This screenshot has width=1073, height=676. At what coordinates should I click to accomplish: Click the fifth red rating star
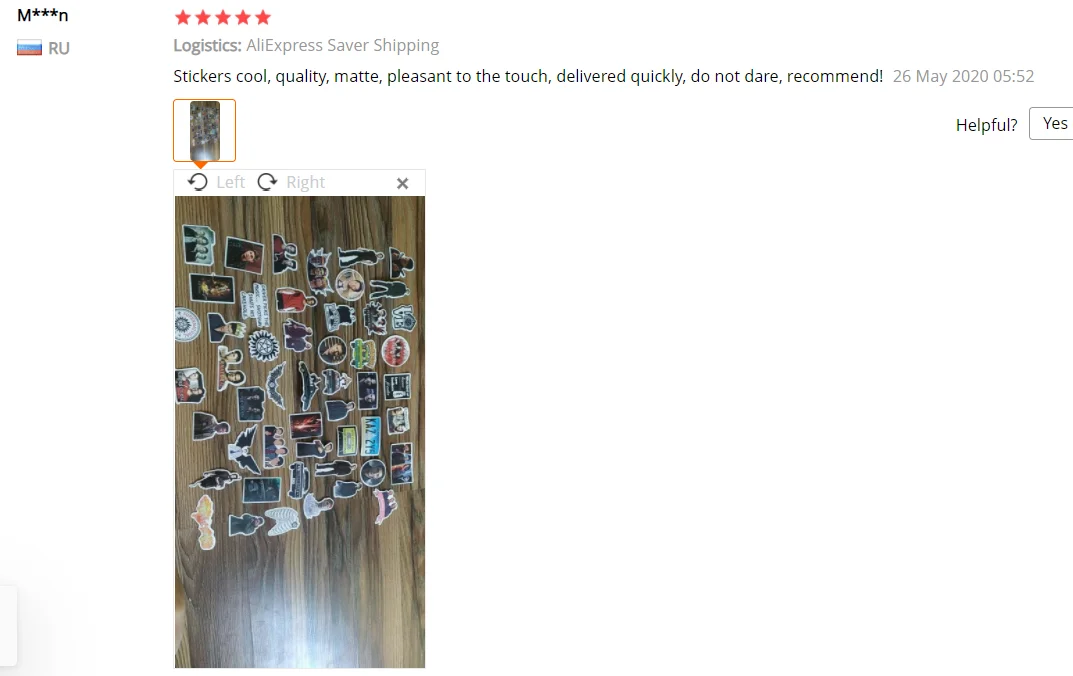coord(263,17)
